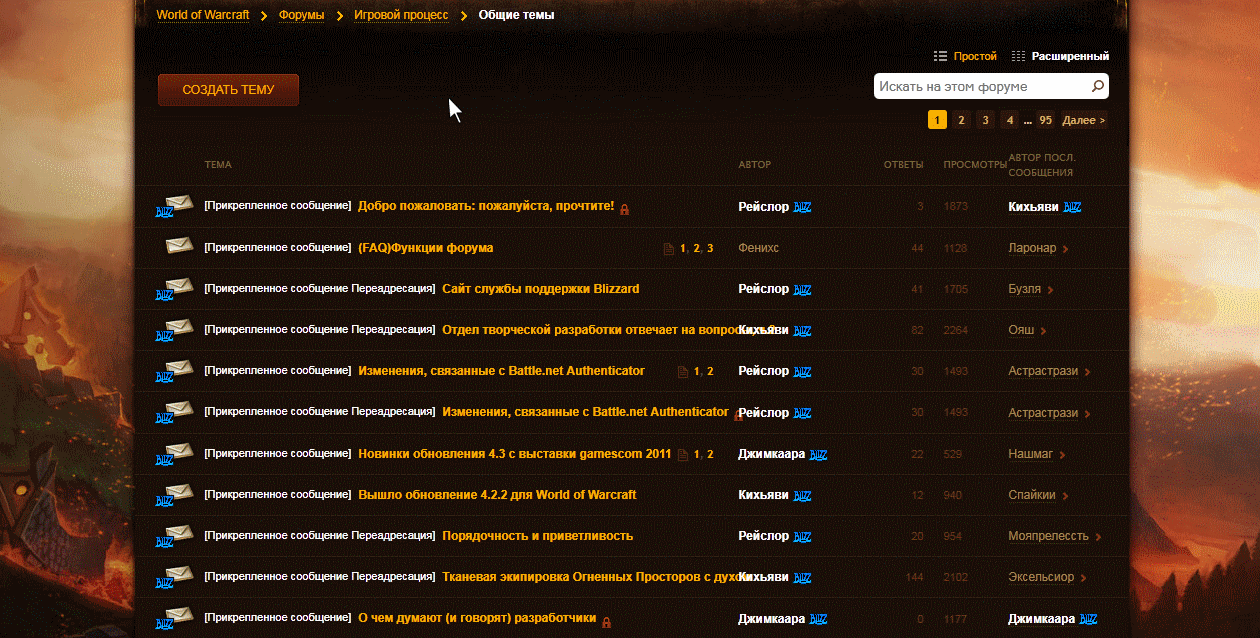1260x638 pixels.
Task: Click Blizz badge beside last poster Кихьяви in Добро пожаловать row
Action: [x=1072, y=207]
